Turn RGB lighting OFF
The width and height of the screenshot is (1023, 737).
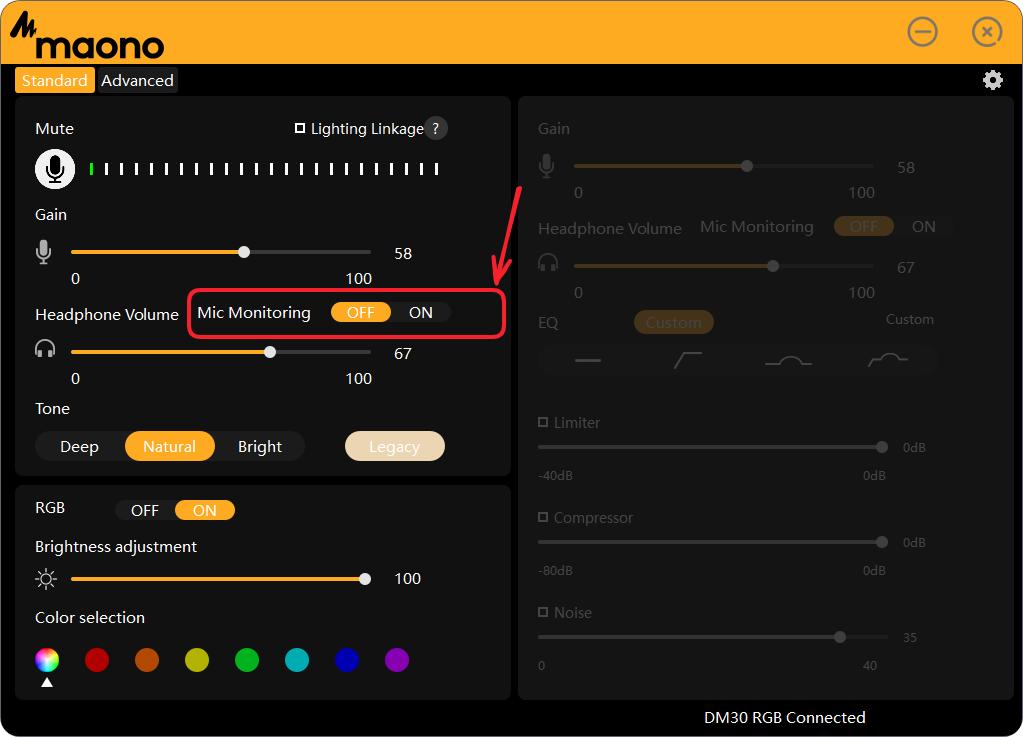pos(145,511)
